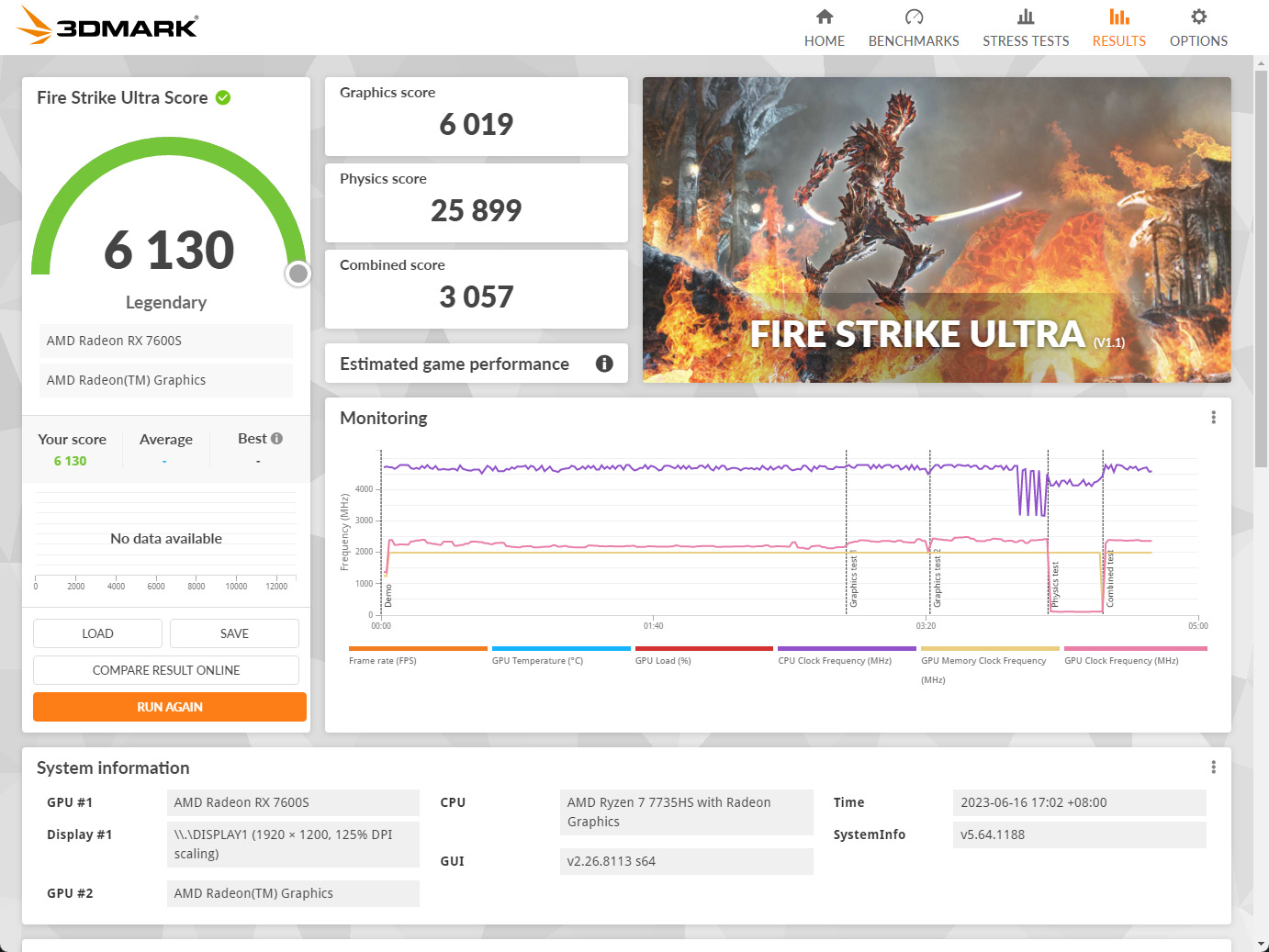Click scrollbar down arrow
The width and height of the screenshot is (1269, 952).
[x=1261, y=945]
